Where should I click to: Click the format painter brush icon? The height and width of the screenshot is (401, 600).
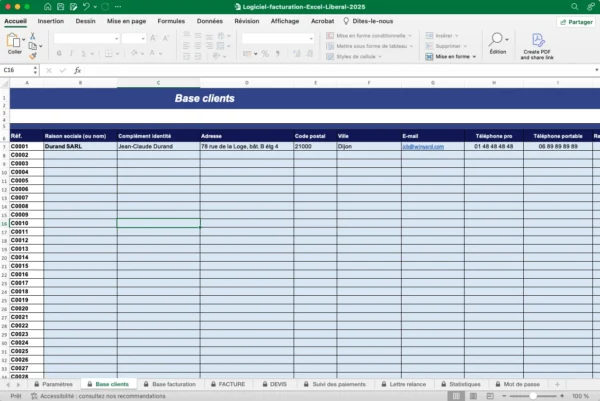click(x=33, y=57)
